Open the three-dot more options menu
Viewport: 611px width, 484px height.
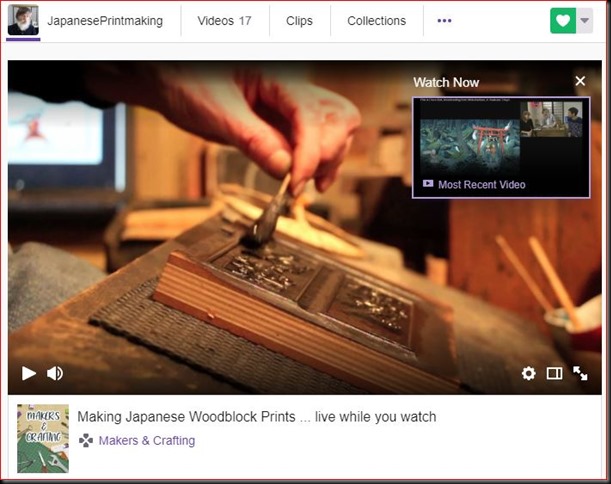tap(444, 21)
